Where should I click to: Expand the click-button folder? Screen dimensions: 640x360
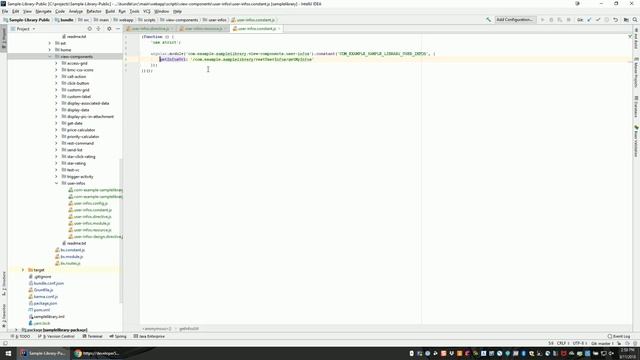pos(56,83)
